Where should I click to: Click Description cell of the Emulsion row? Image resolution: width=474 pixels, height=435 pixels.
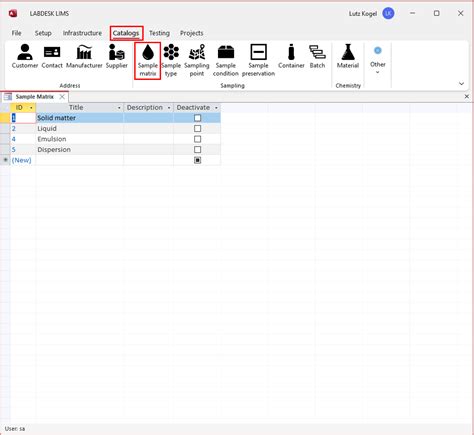coord(148,139)
